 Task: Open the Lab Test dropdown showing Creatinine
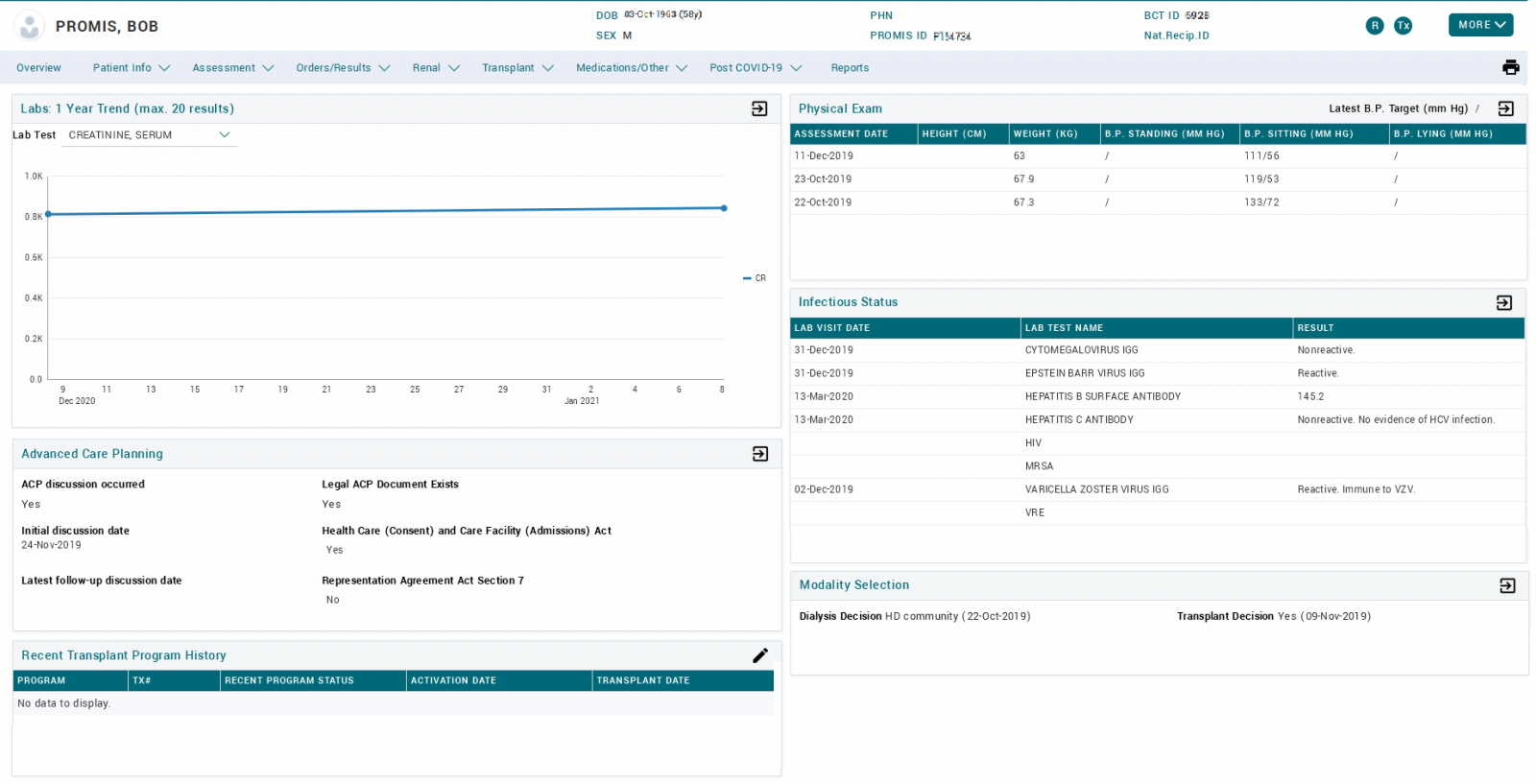click(x=149, y=135)
